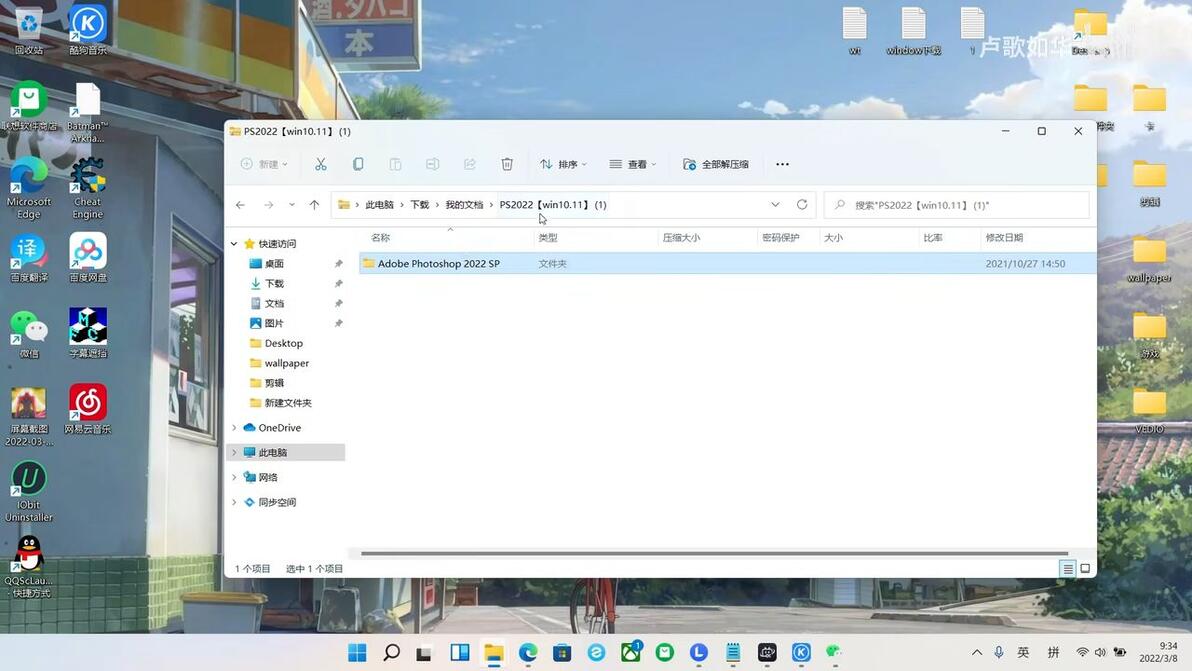Sort by the 类型 column header
The image size is (1192, 671).
point(548,238)
